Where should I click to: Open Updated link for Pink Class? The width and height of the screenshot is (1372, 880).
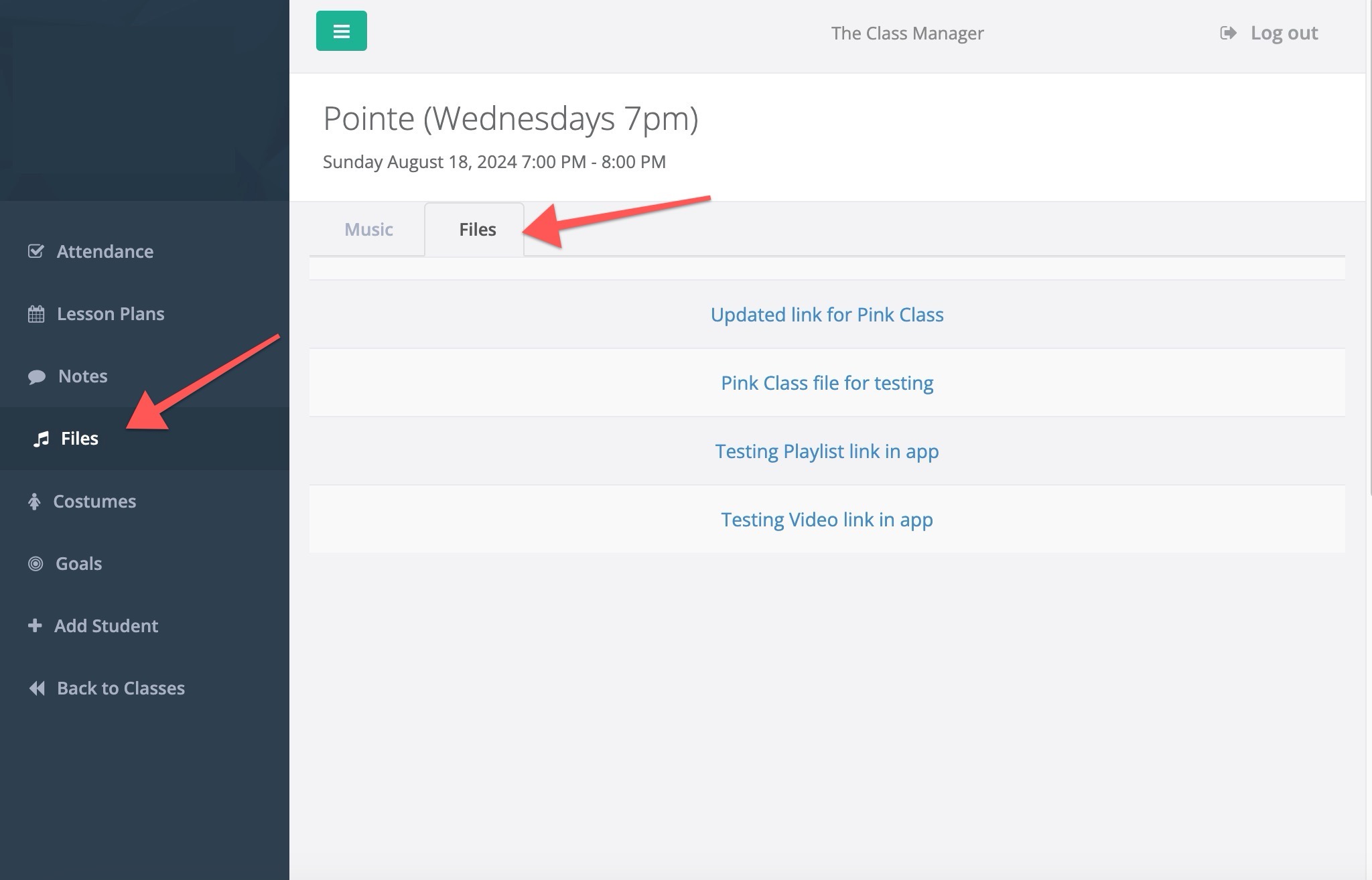click(x=827, y=315)
